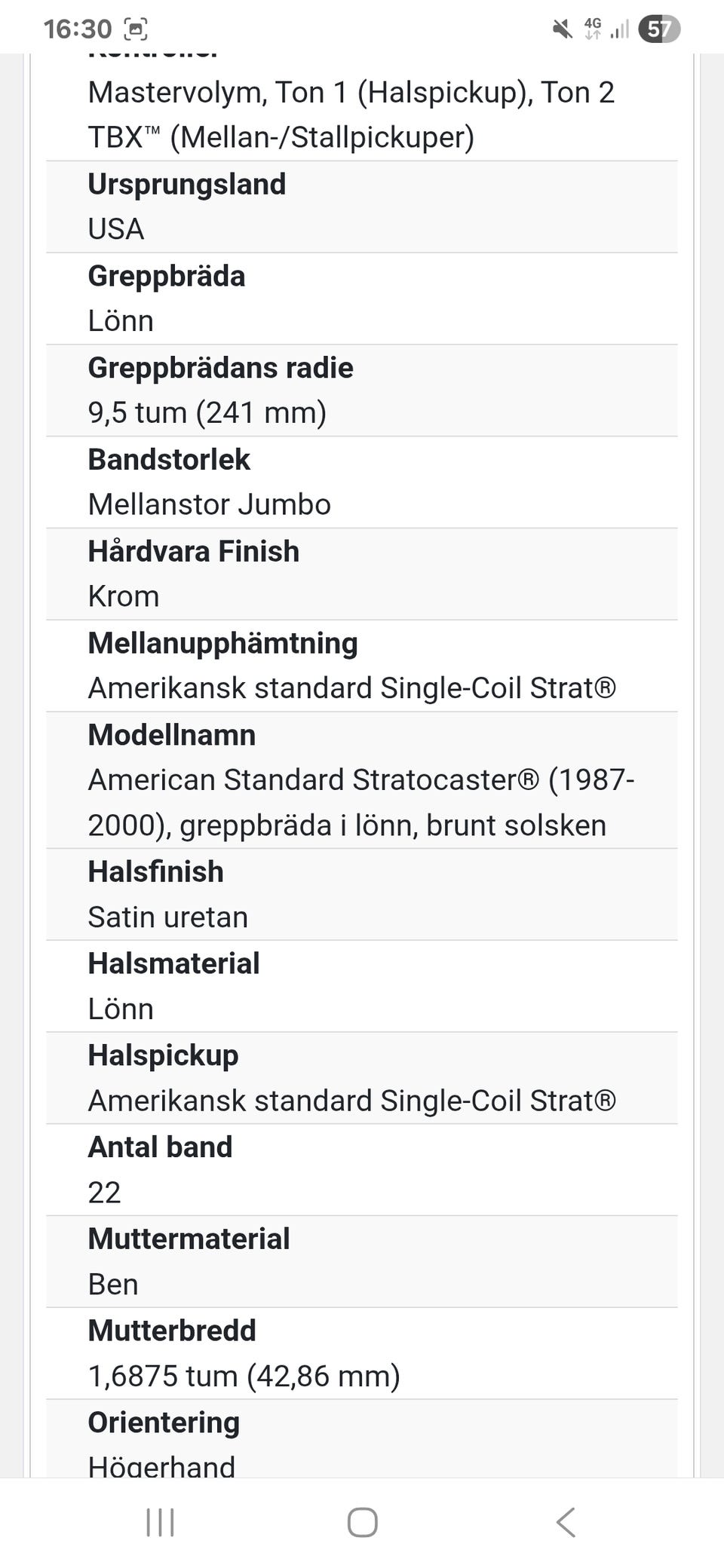The width and height of the screenshot is (724, 1568).
Task: Tap the battery level indicator showing 57
Action: (x=658, y=29)
